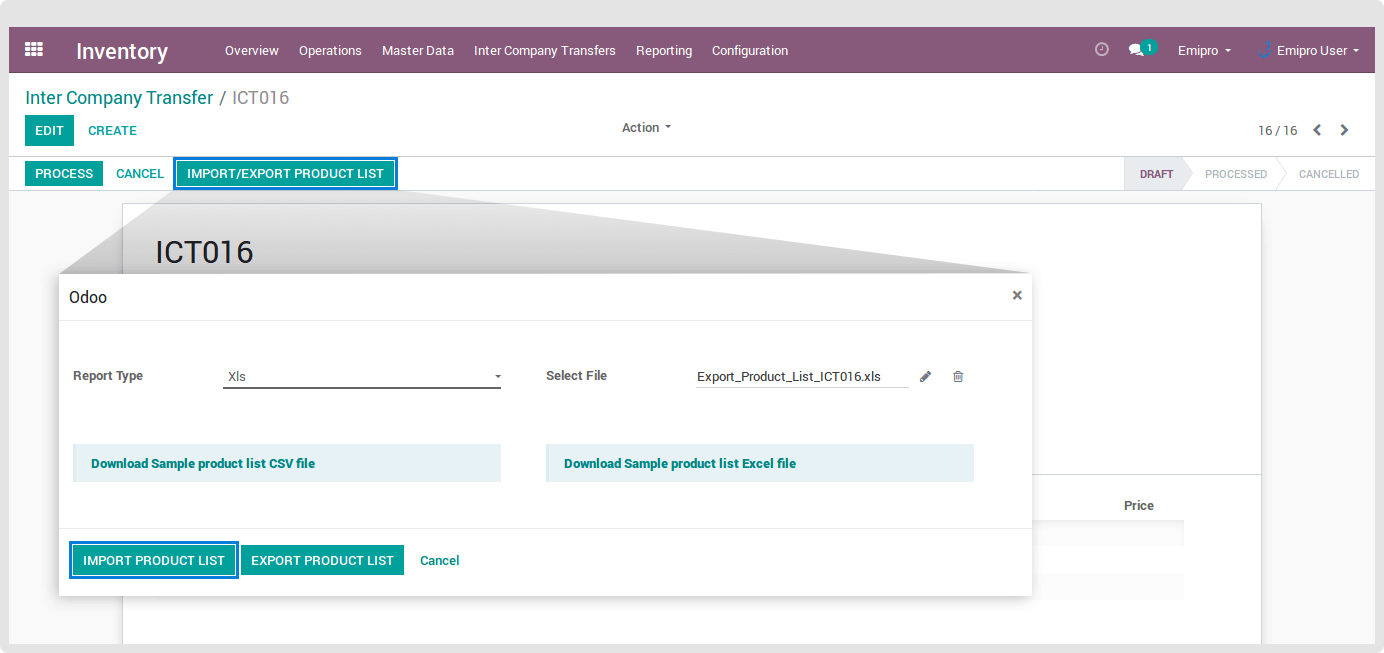Click the Import Product List button
Viewport: 1384px width, 653px height.
(154, 560)
